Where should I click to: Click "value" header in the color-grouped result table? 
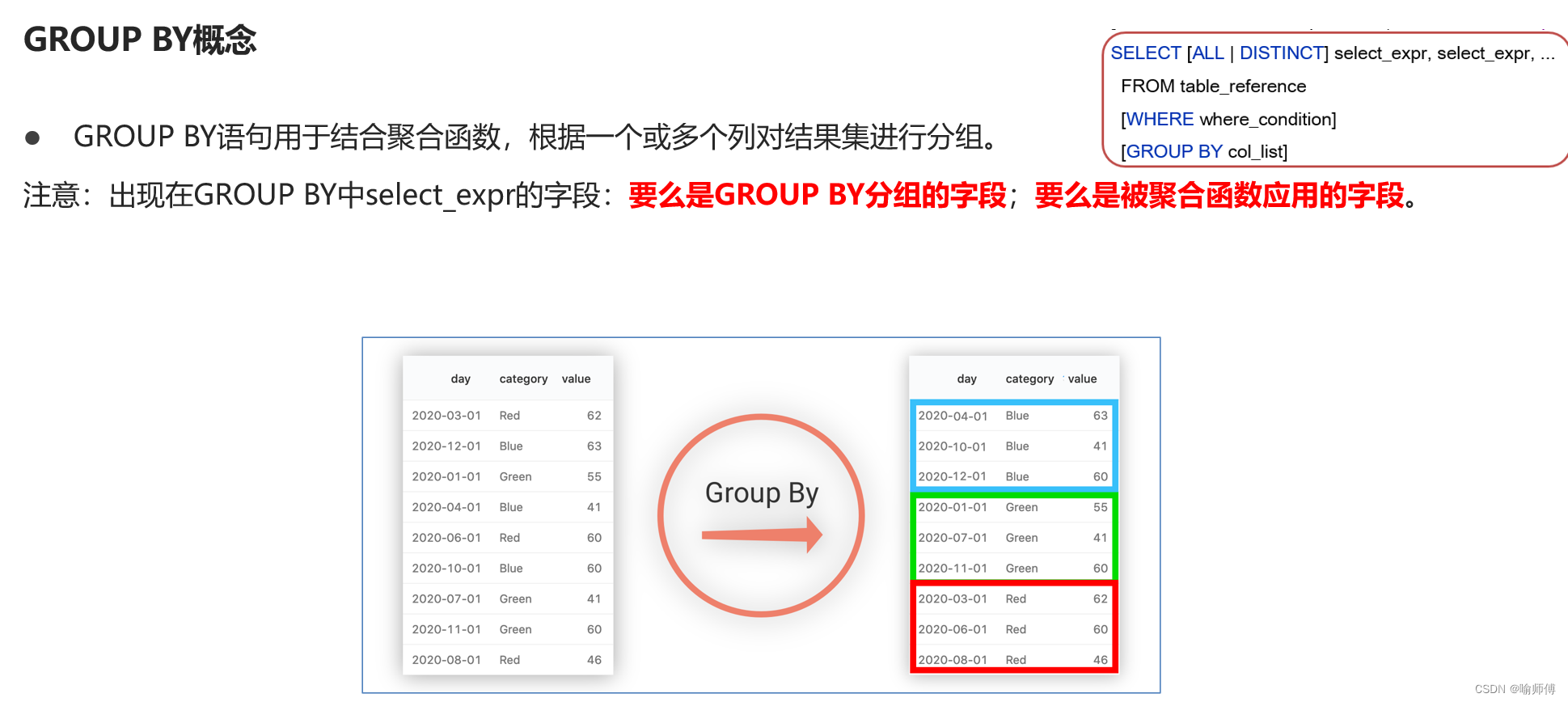pos(1082,378)
